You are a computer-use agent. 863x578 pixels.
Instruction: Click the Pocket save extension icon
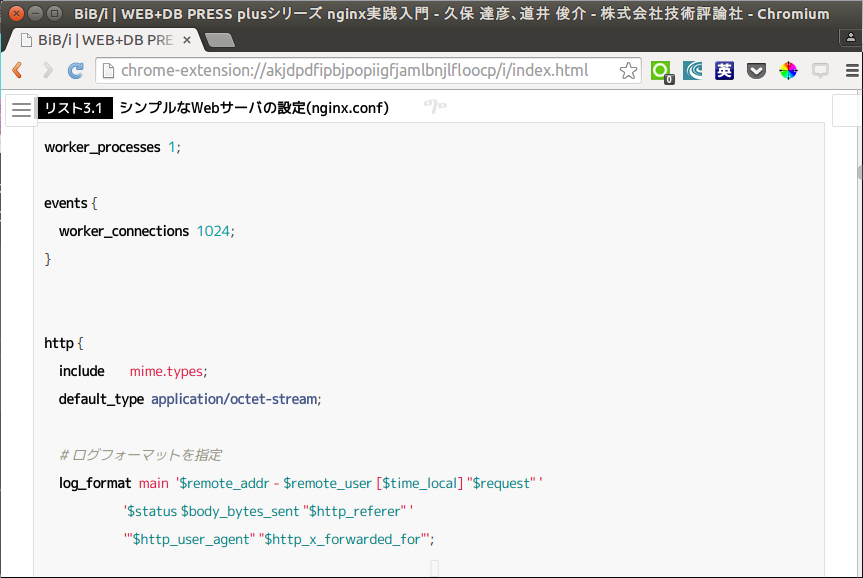pos(756,70)
